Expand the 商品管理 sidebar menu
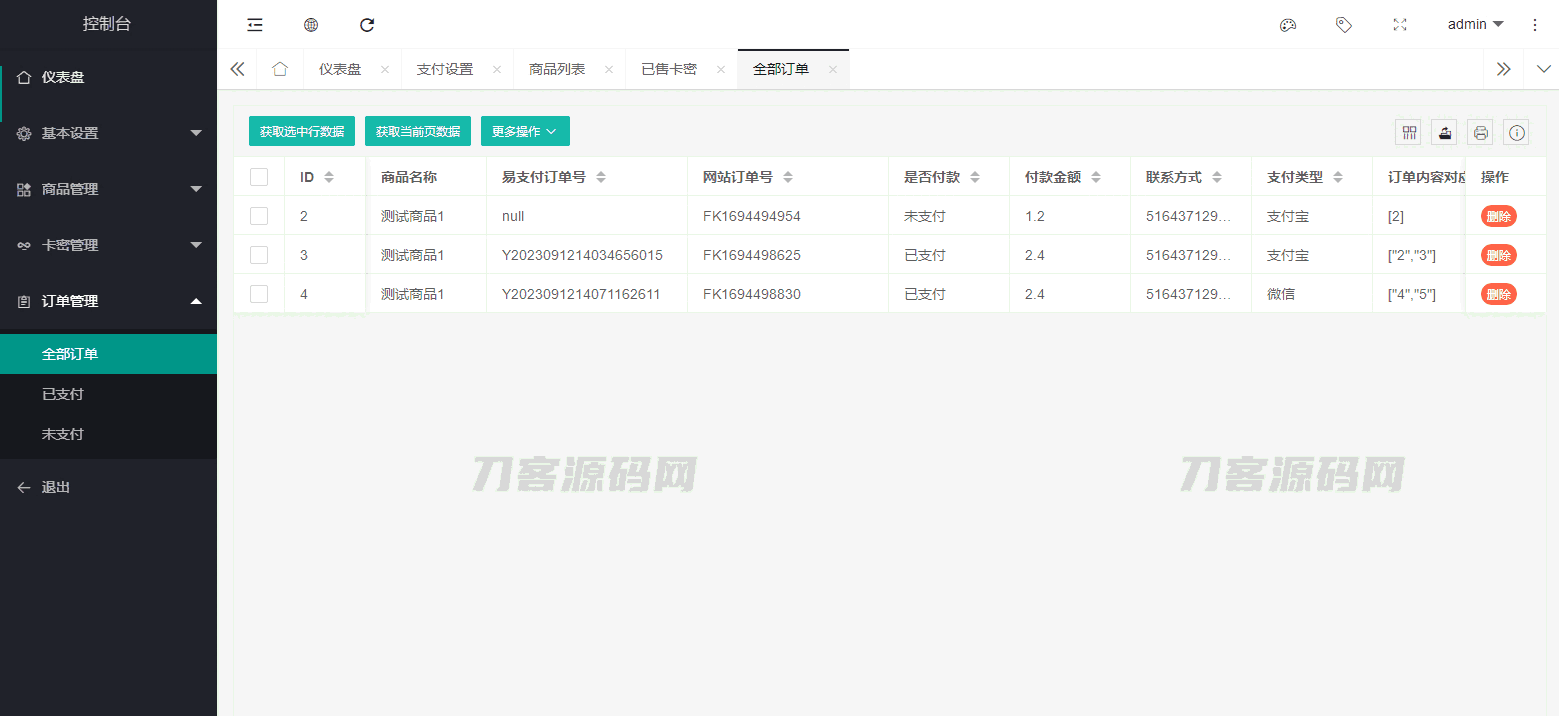Viewport: 1559px width, 716px height. pyautogui.click(x=108, y=189)
